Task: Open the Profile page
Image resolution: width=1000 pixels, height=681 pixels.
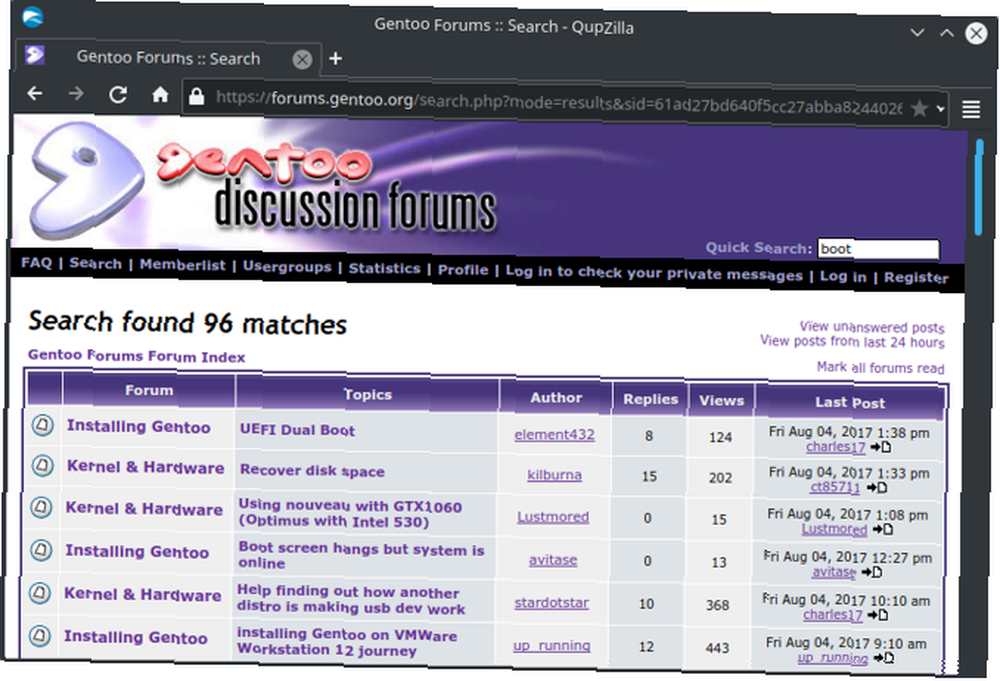Action: pos(463,270)
